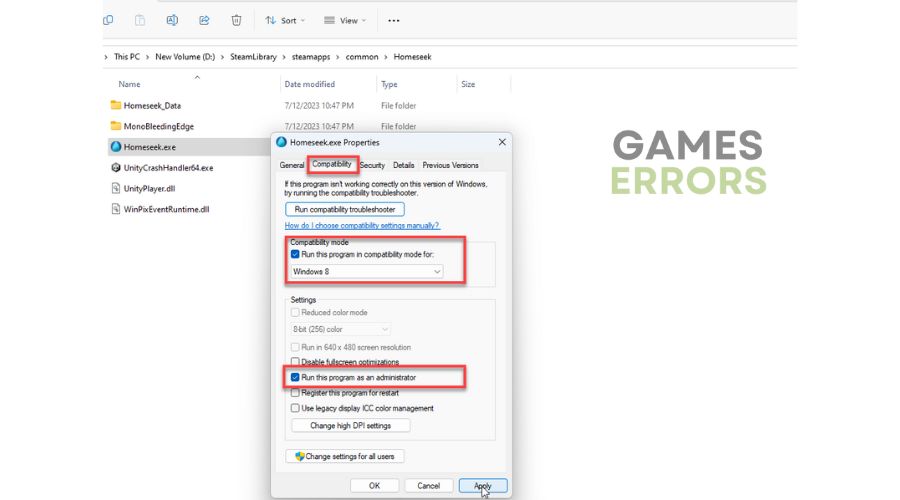900x500 pixels.
Task: Click the UnityCrashHandler64.exe file icon
Action: point(115,168)
